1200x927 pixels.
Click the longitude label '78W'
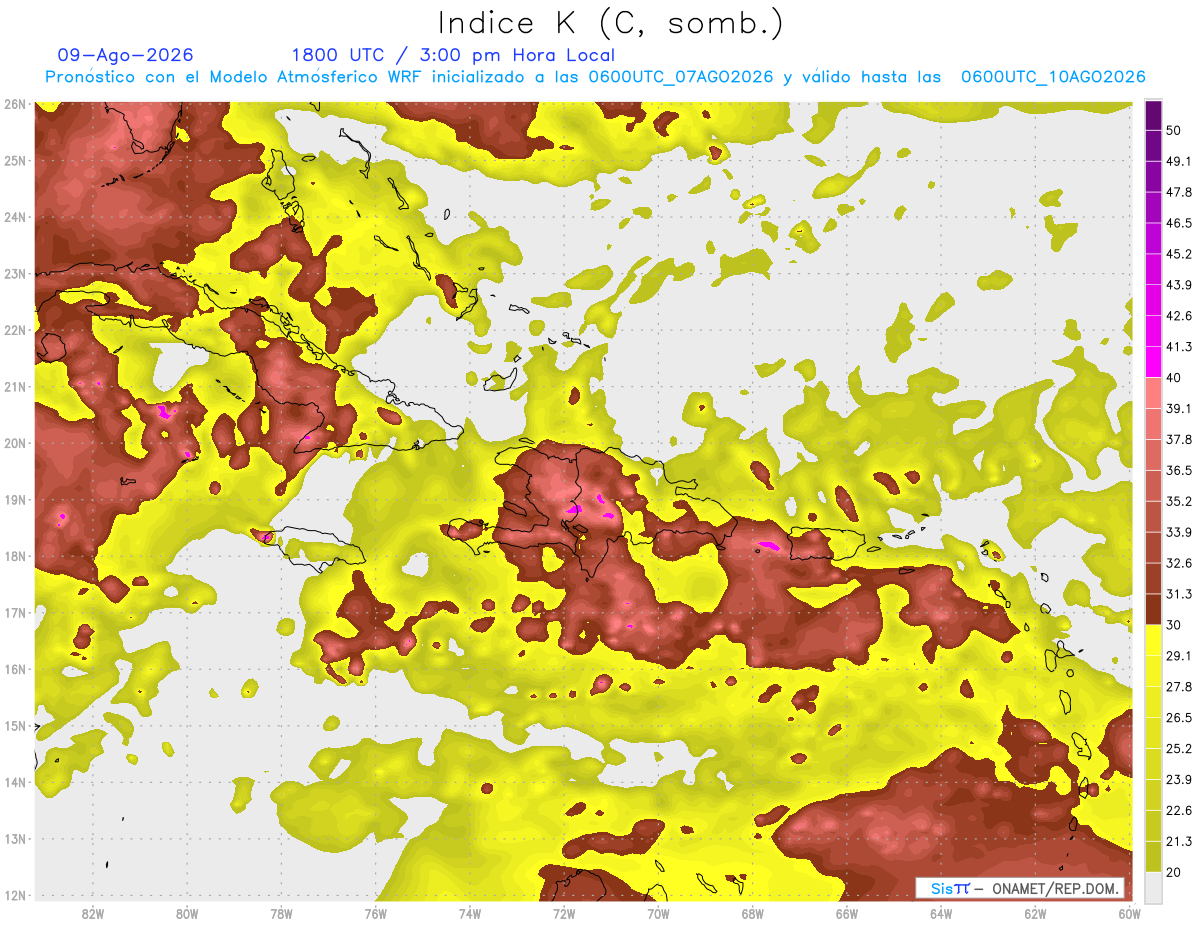click(x=281, y=914)
